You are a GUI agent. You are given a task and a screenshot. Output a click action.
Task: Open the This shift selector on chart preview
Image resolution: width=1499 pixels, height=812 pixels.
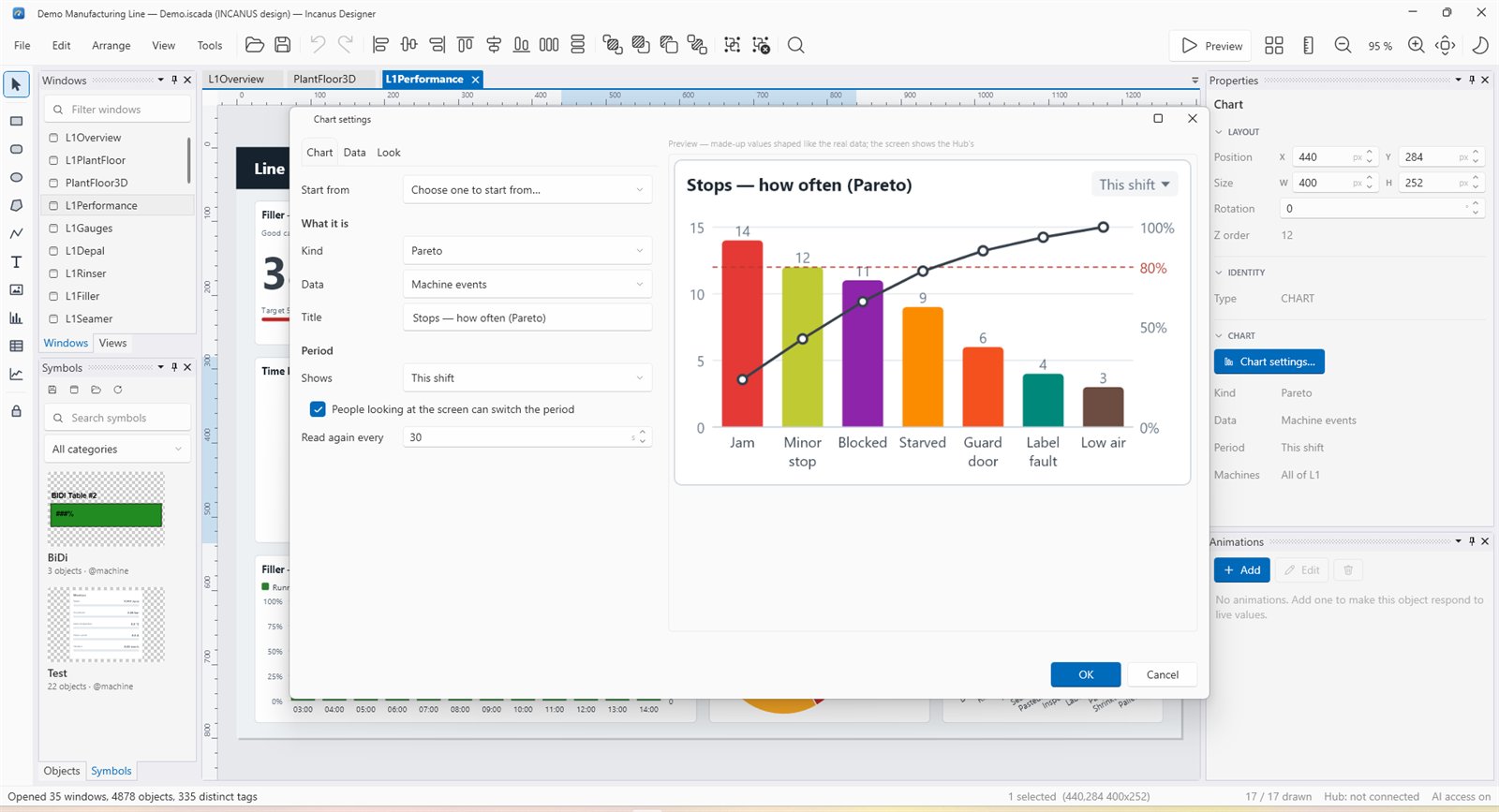pos(1135,185)
